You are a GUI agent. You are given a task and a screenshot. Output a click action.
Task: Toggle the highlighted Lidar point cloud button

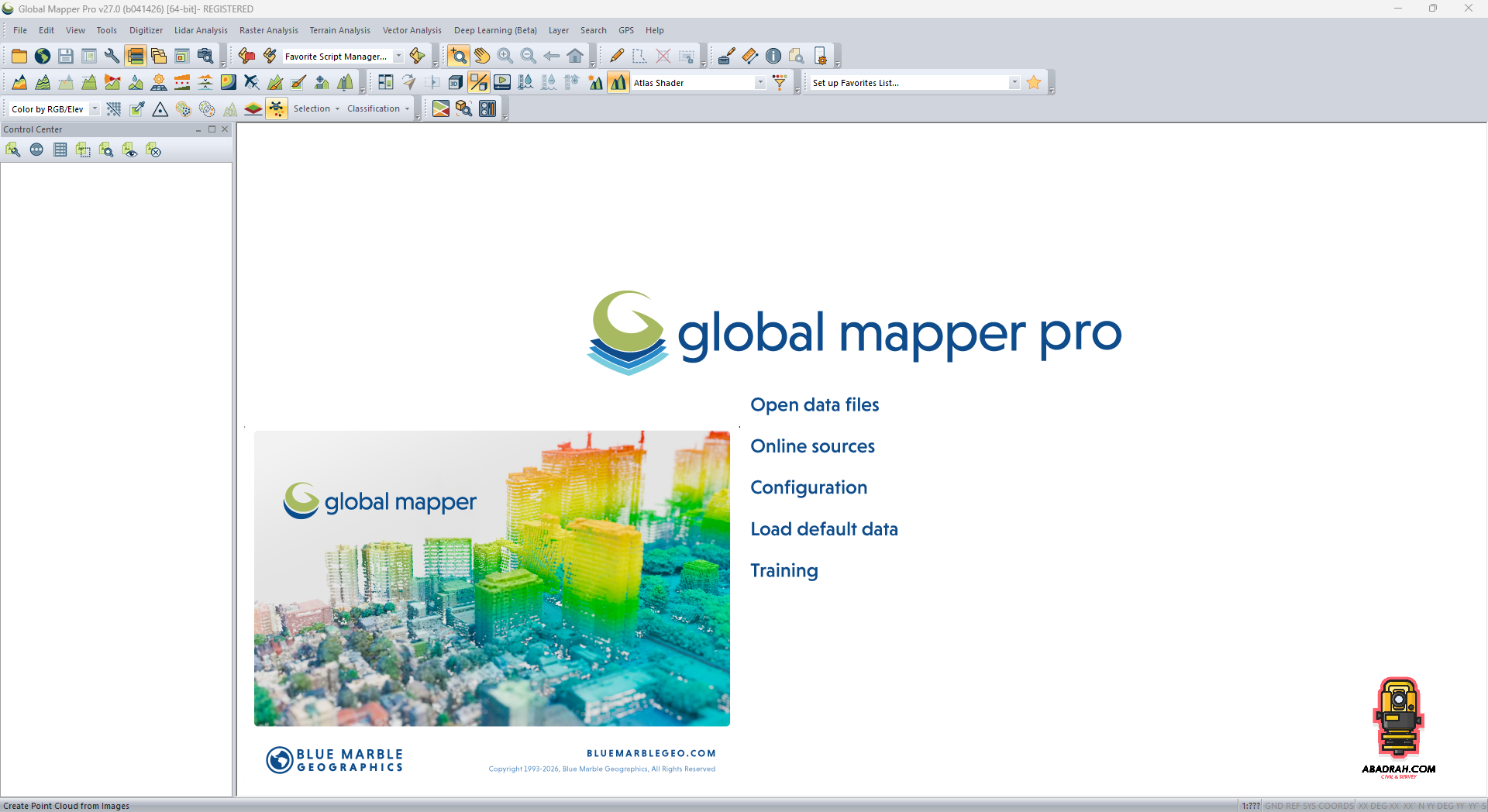[277, 108]
